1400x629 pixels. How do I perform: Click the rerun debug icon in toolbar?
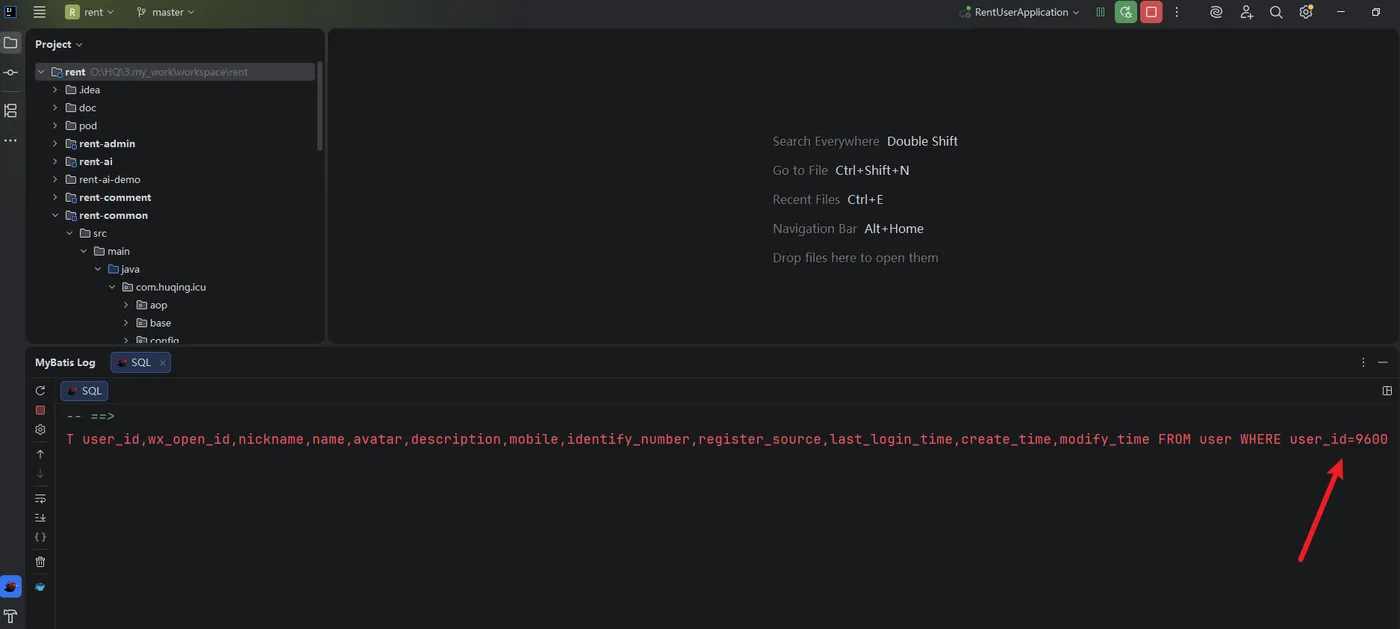click(1126, 12)
